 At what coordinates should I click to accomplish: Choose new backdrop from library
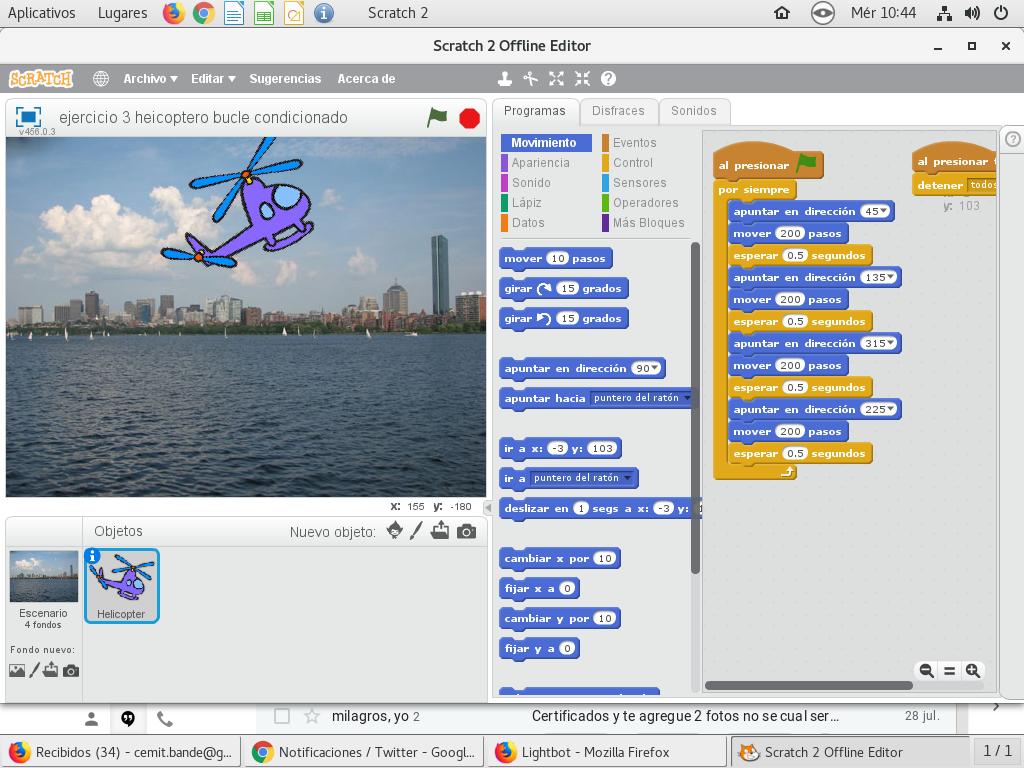point(17,671)
